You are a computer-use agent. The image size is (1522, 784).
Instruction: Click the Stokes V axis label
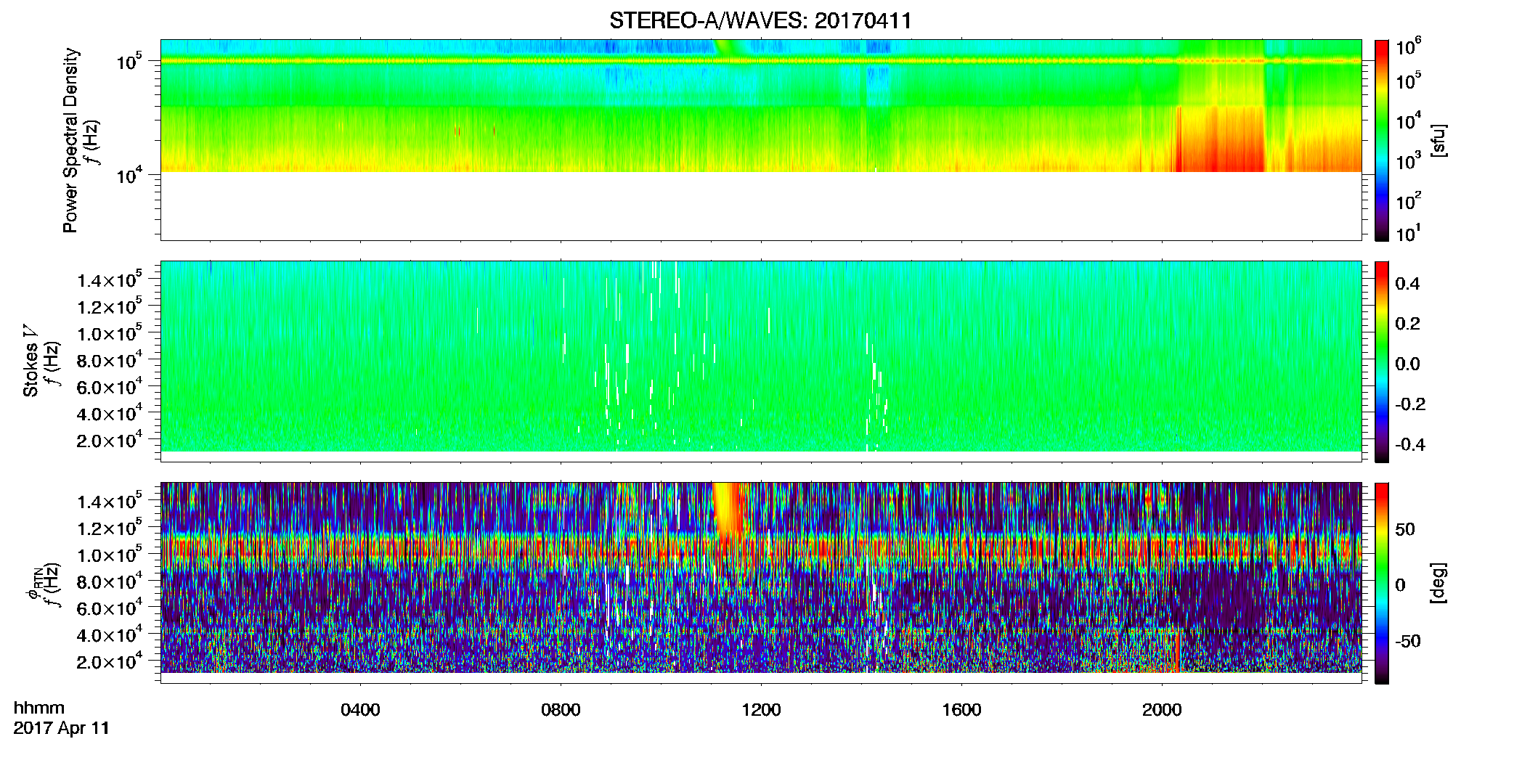point(31,361)
